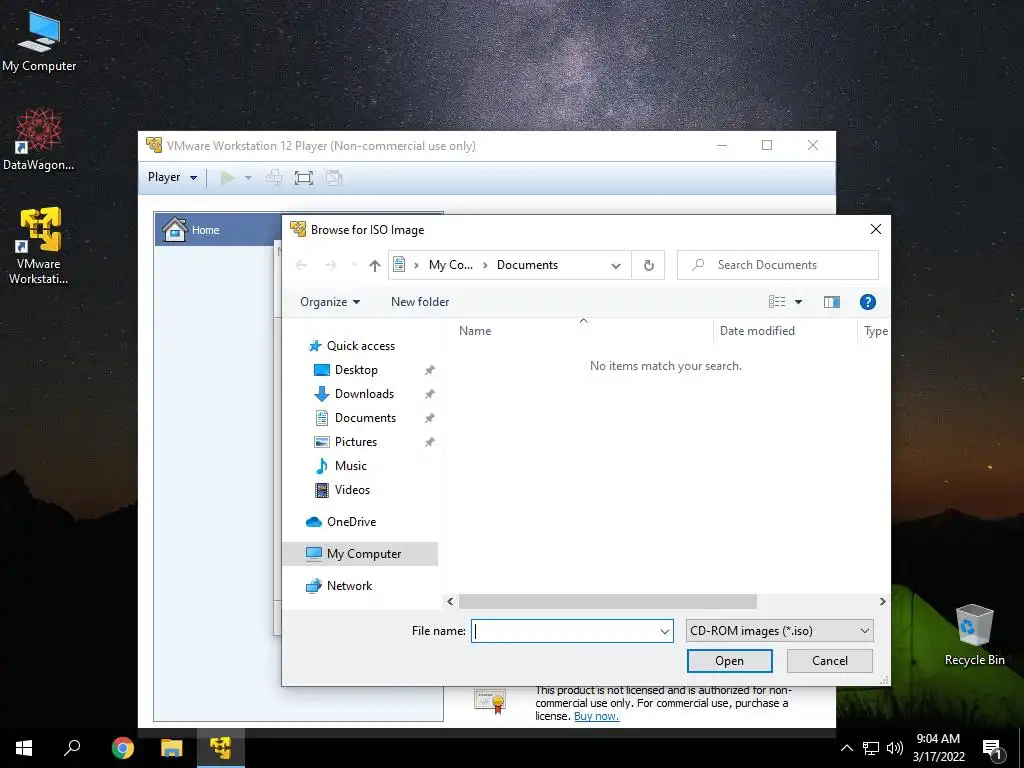Image resolution: width=1024 pixels, height=768 pixels.
Task: Open the Windows Start menu
Action: coord(24,748)
